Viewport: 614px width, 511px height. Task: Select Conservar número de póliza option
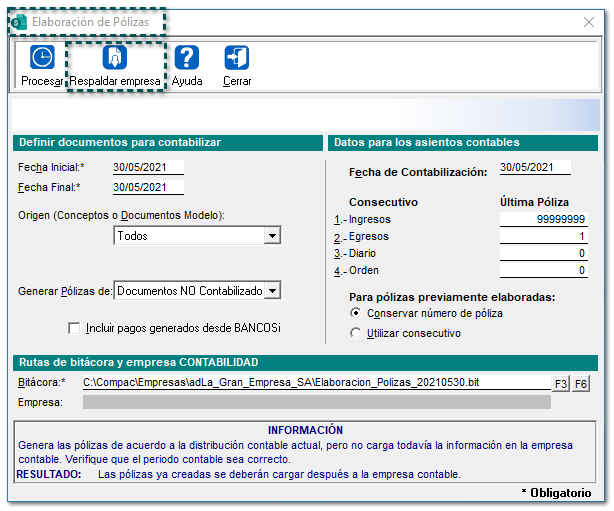point(355,313)
